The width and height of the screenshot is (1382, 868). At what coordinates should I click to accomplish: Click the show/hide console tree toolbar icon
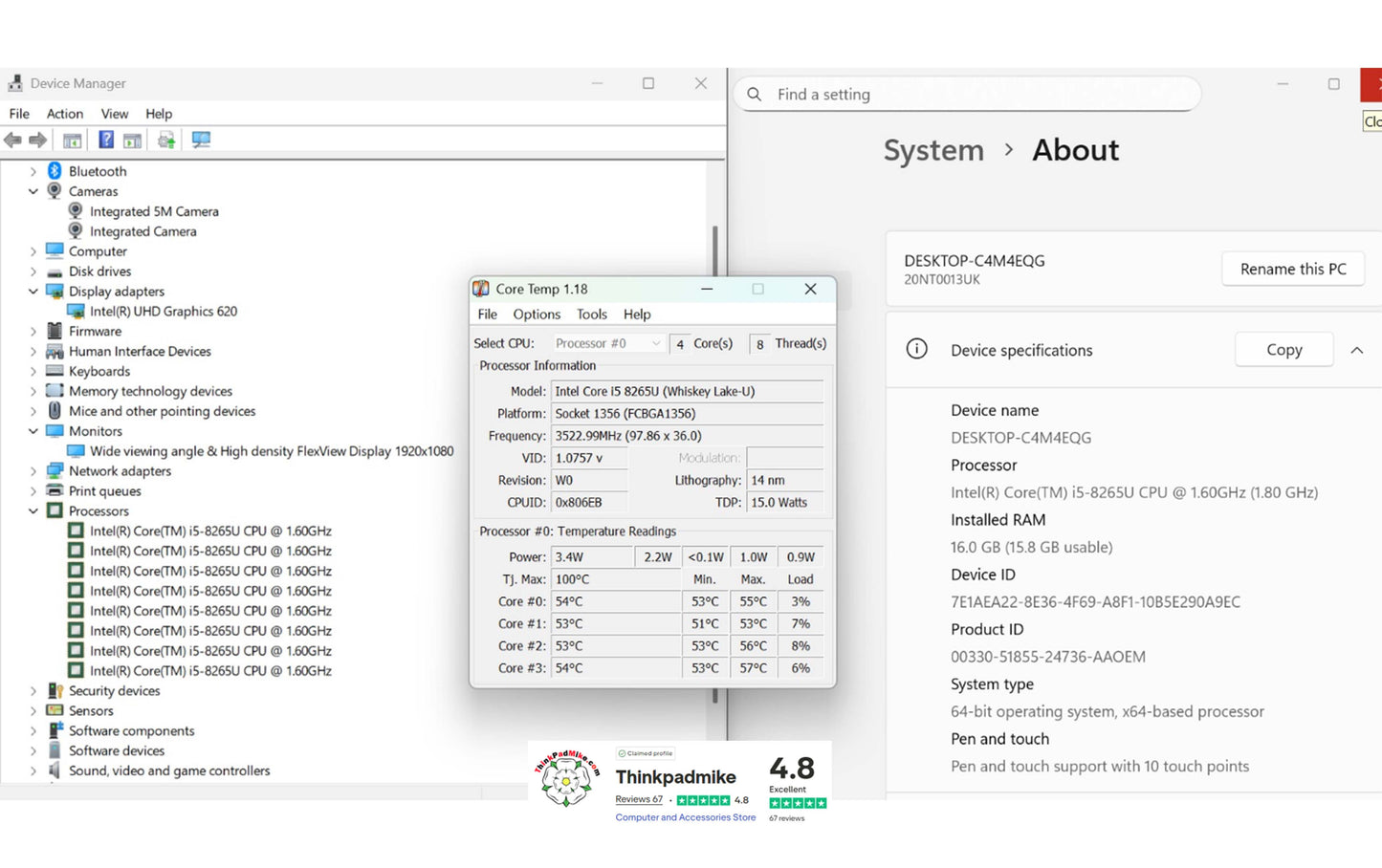tap(72, 141)
